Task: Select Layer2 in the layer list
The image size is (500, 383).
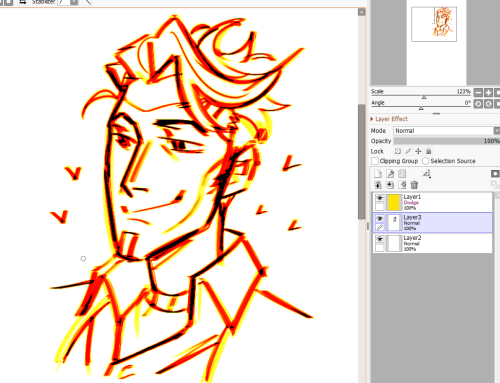Action: [x=433, y=243]
